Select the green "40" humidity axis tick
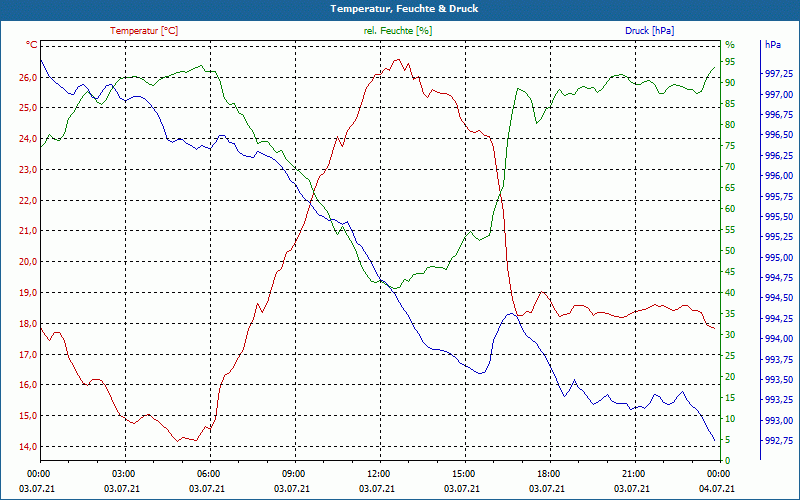Image resolution: width=800 pixels, height=500 pixels. (730, 293)
